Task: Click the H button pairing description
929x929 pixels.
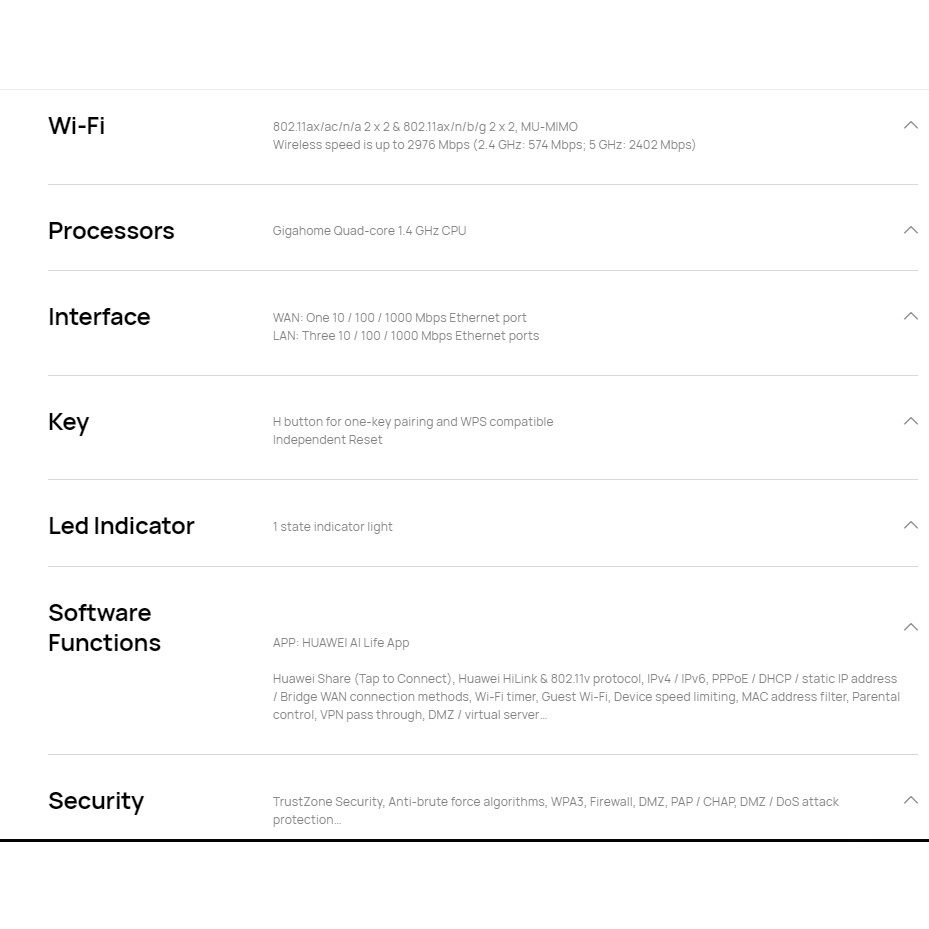Action: coord(412,422)
